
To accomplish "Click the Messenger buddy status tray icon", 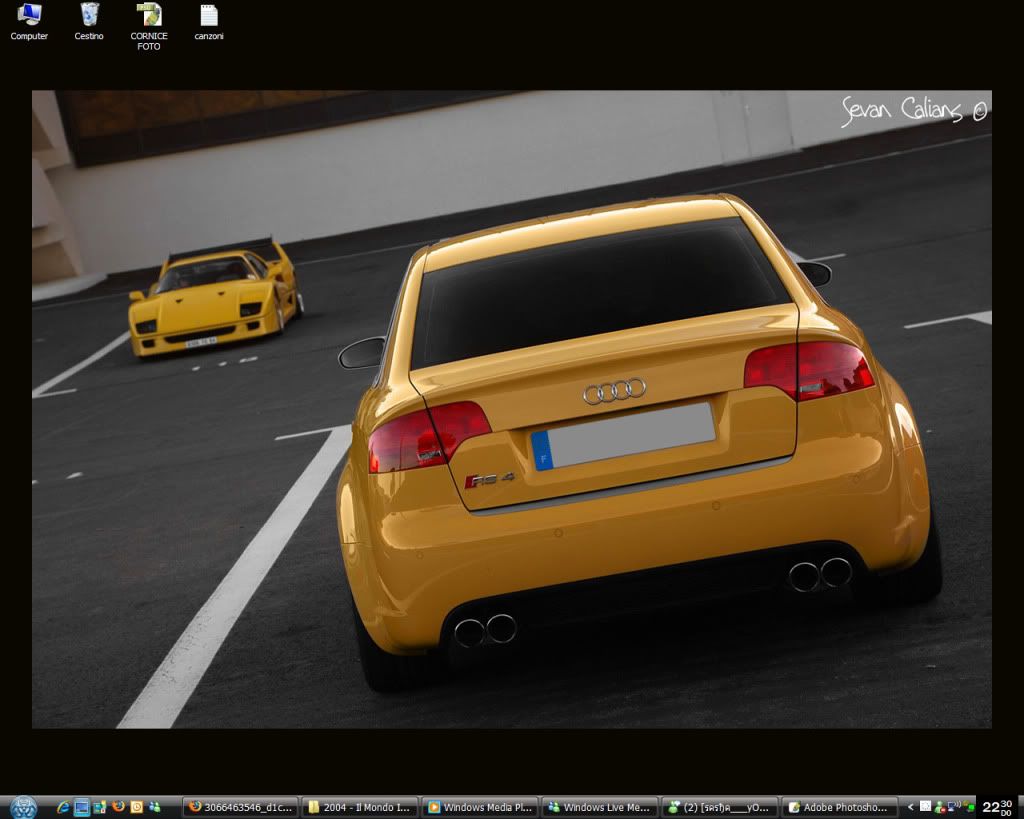I will tap(940, 807).
